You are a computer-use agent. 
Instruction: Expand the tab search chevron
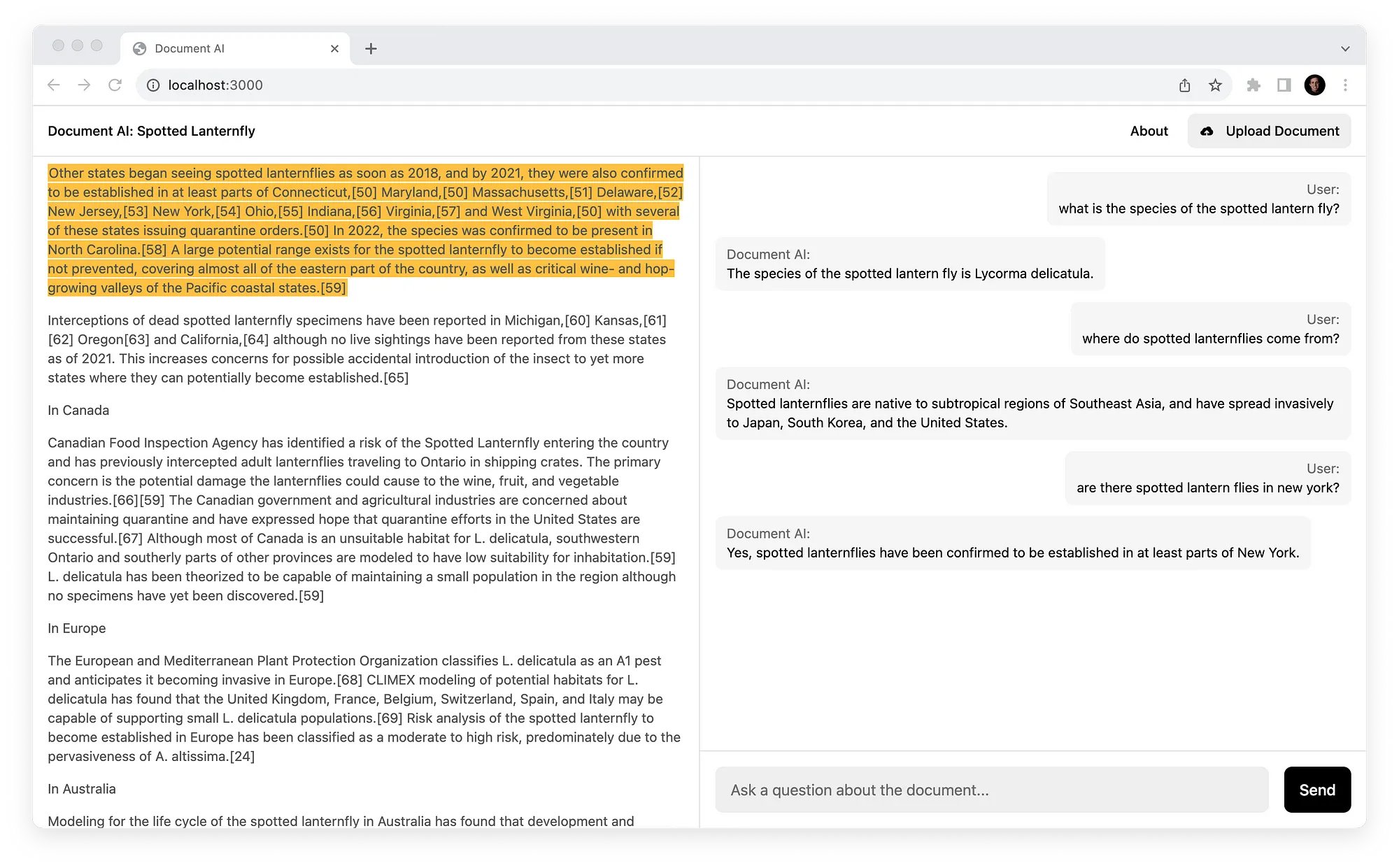(1344, 48)
